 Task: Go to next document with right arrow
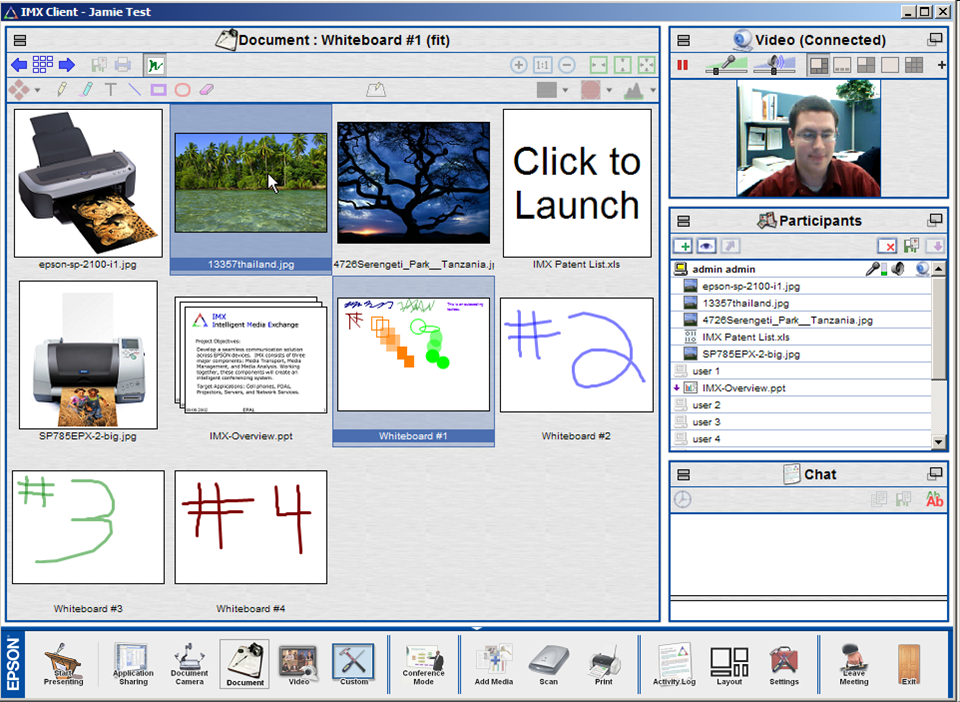[x=67, y=64]
